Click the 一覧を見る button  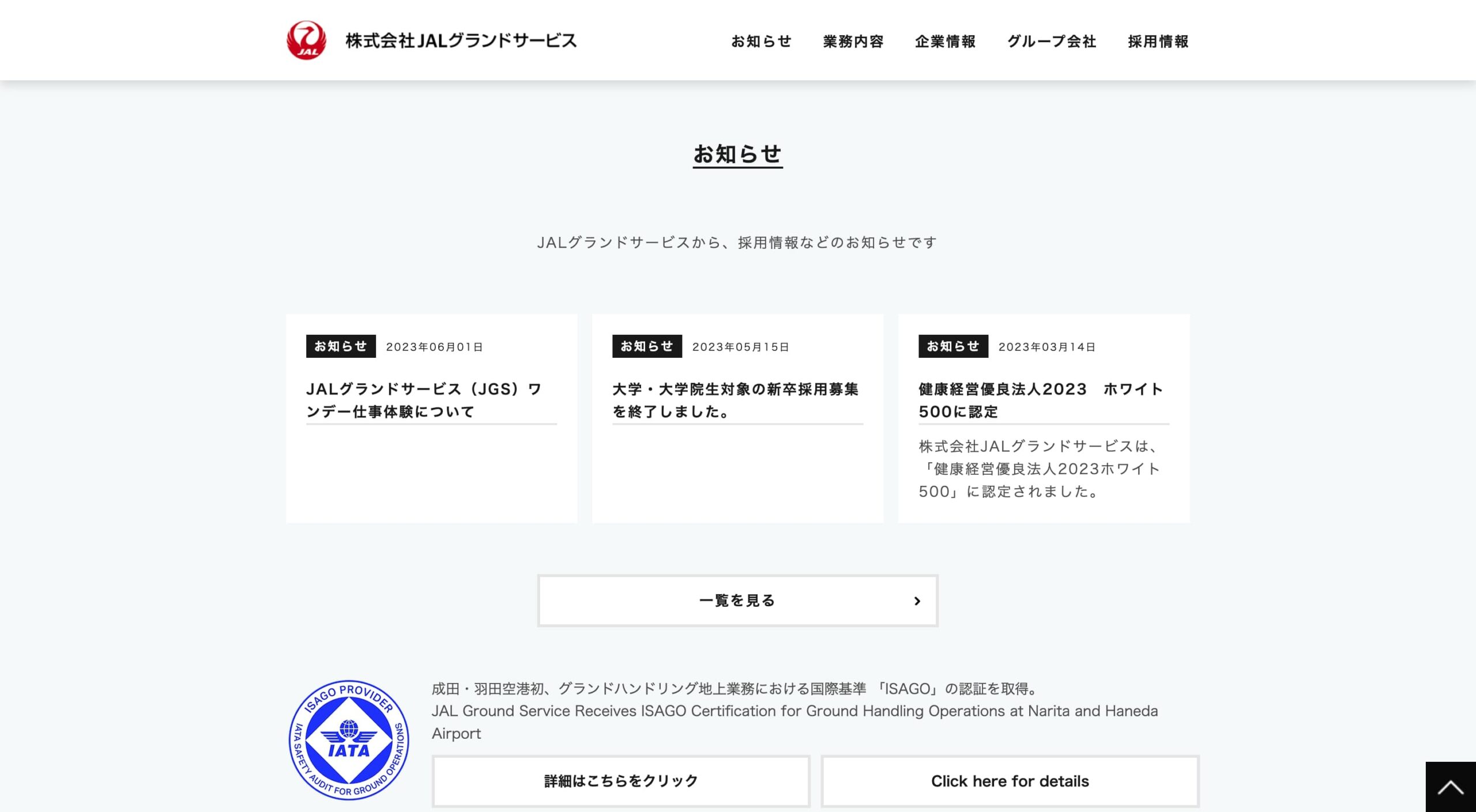[737, 600]
